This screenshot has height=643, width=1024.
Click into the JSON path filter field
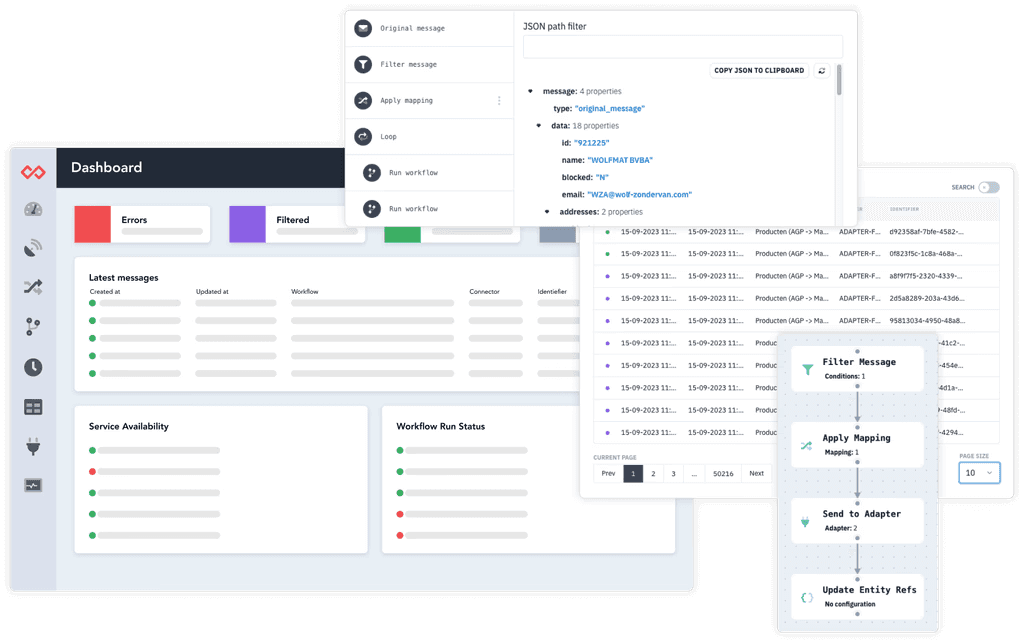coord(682,47)
